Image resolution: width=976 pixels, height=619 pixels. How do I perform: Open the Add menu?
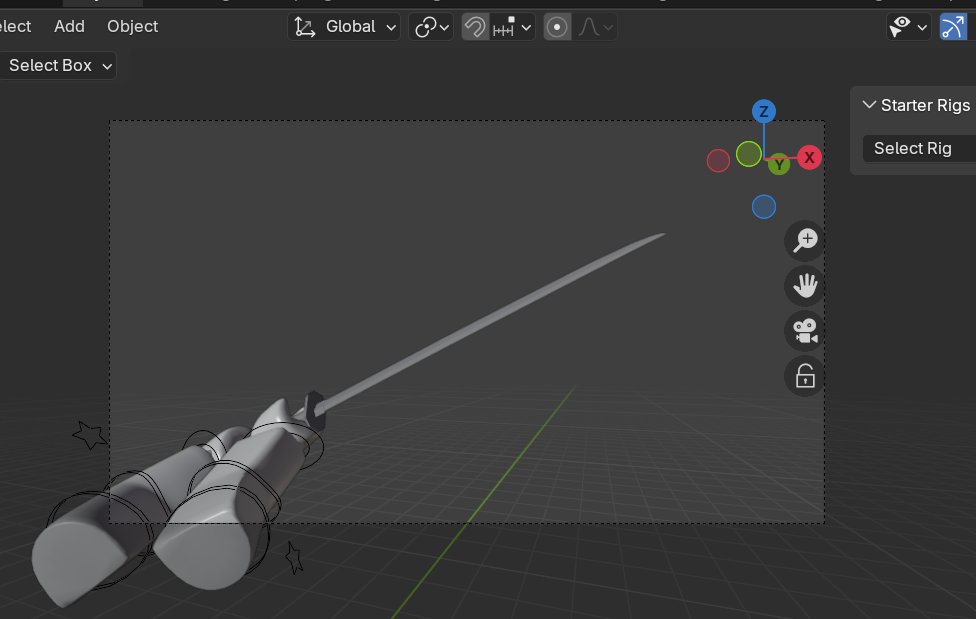[69, 26]
